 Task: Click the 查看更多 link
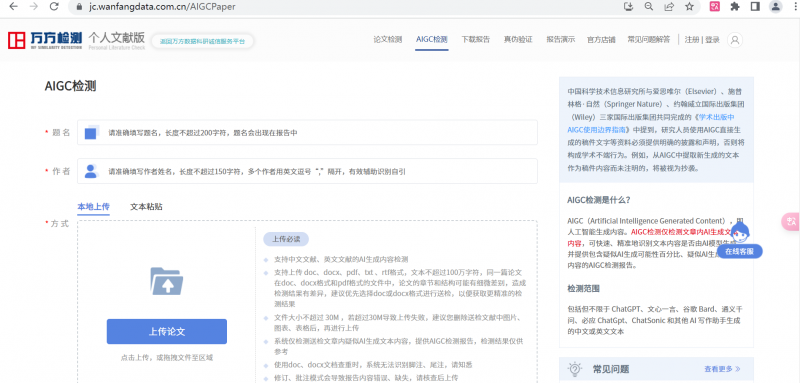point(722,369)
